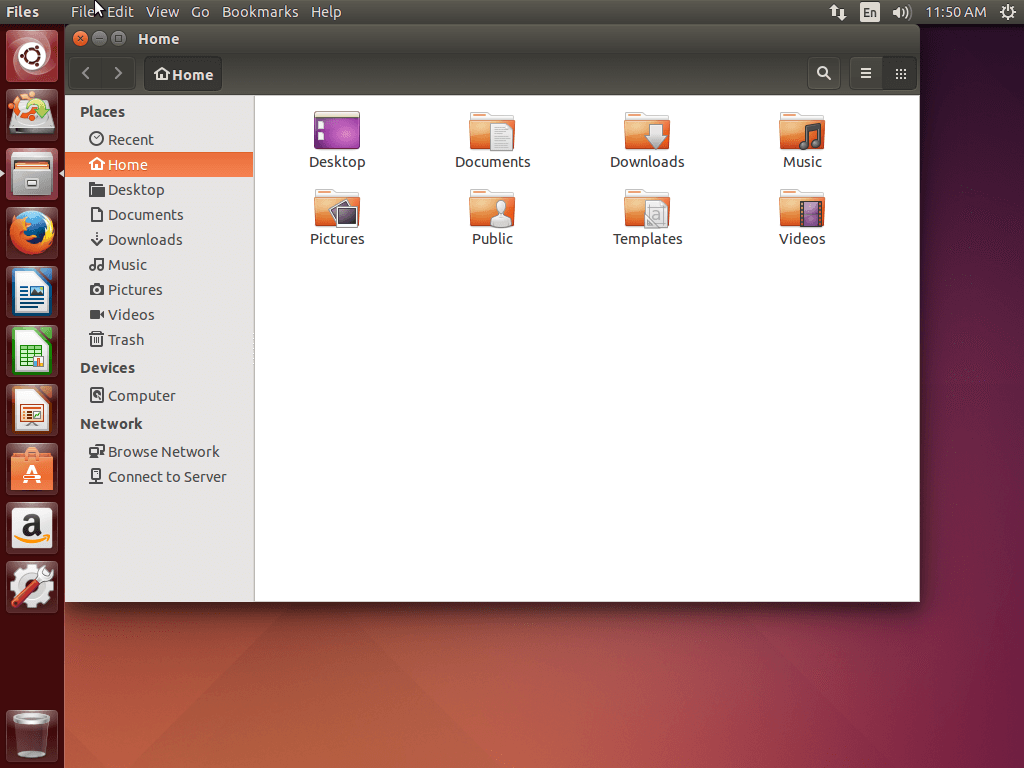Select Desktop in the sidebar
Screen dimensions: 1024x768
(x=159, y=189)
